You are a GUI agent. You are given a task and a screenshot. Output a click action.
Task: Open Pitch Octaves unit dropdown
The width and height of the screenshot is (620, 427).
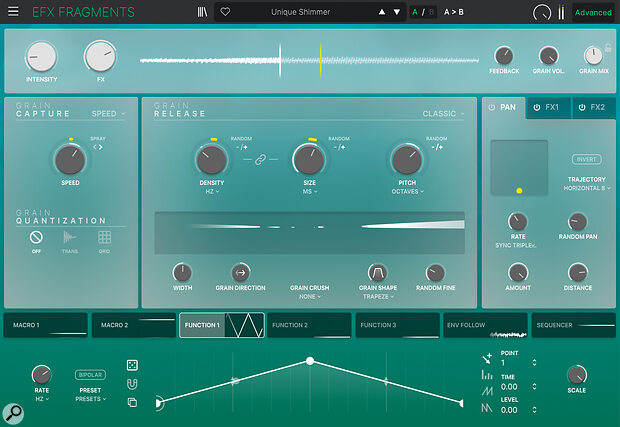tap(407, 191)
